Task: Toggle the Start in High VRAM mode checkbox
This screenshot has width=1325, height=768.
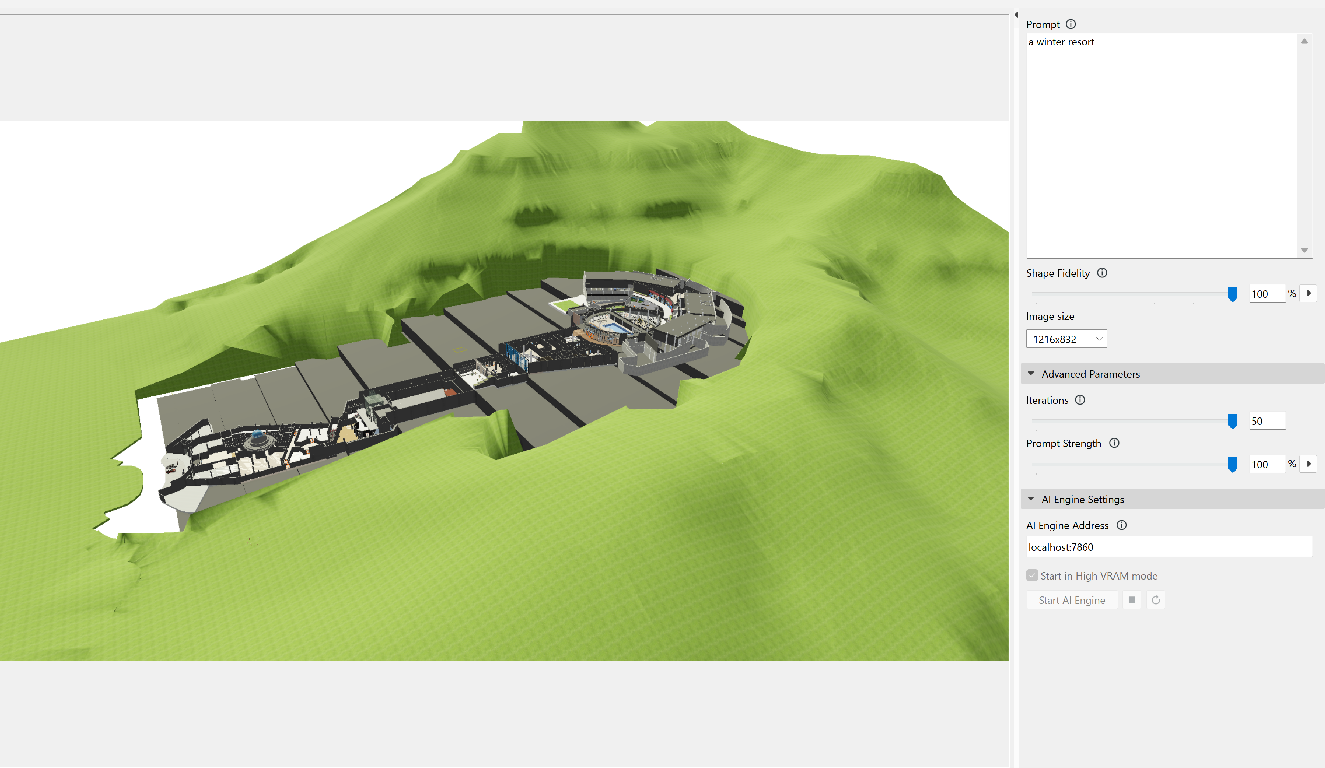Action: (x=1032, y=576)
